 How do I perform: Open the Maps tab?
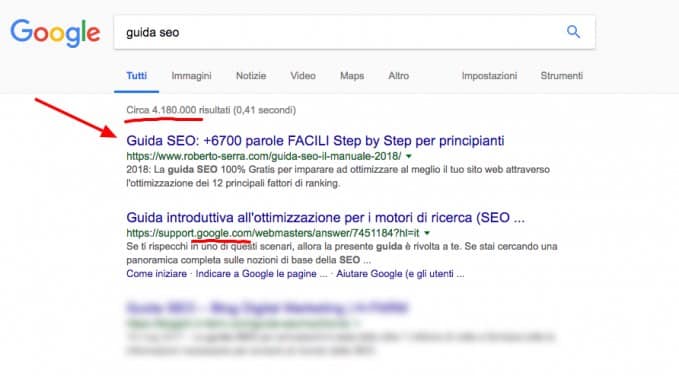[352, 76]
